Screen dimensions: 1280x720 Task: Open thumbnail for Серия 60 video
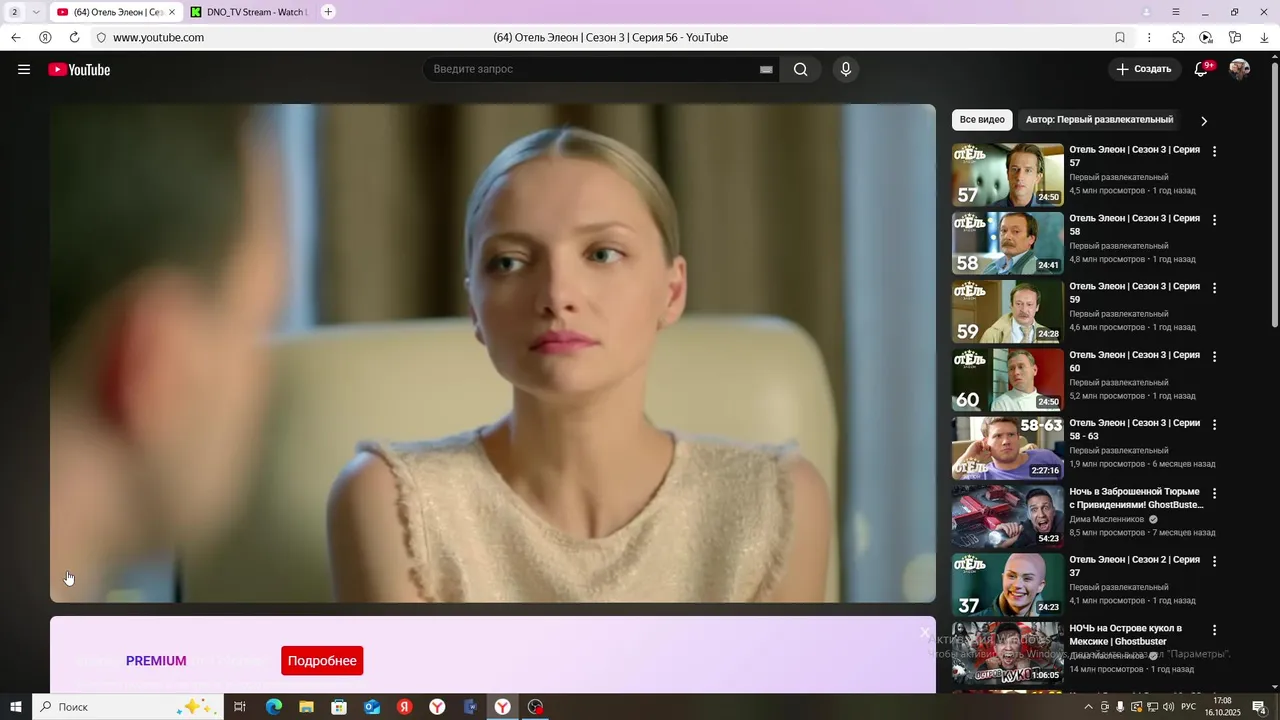[1008, 380]
